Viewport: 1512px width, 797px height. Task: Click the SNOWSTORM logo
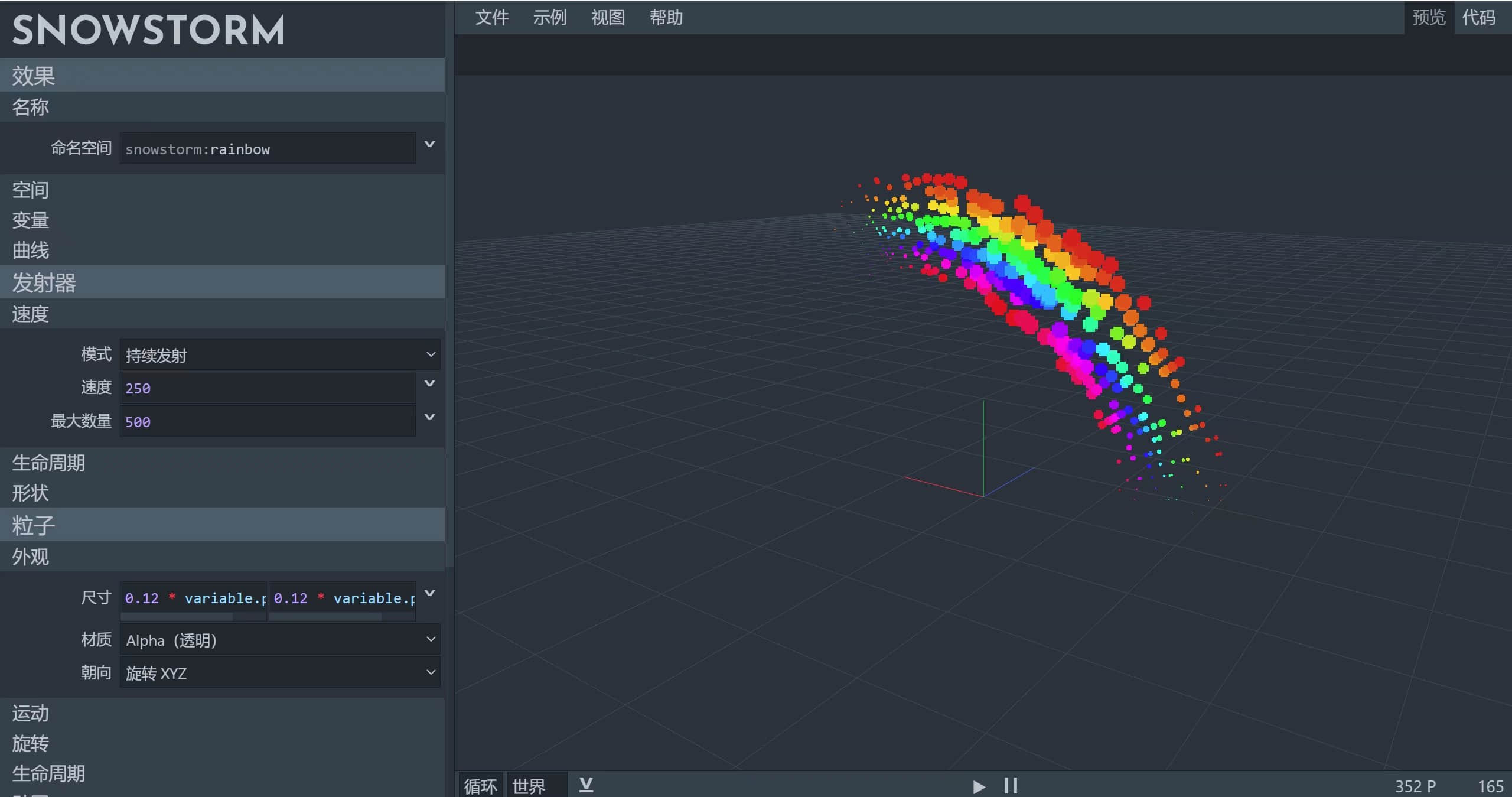148,30
